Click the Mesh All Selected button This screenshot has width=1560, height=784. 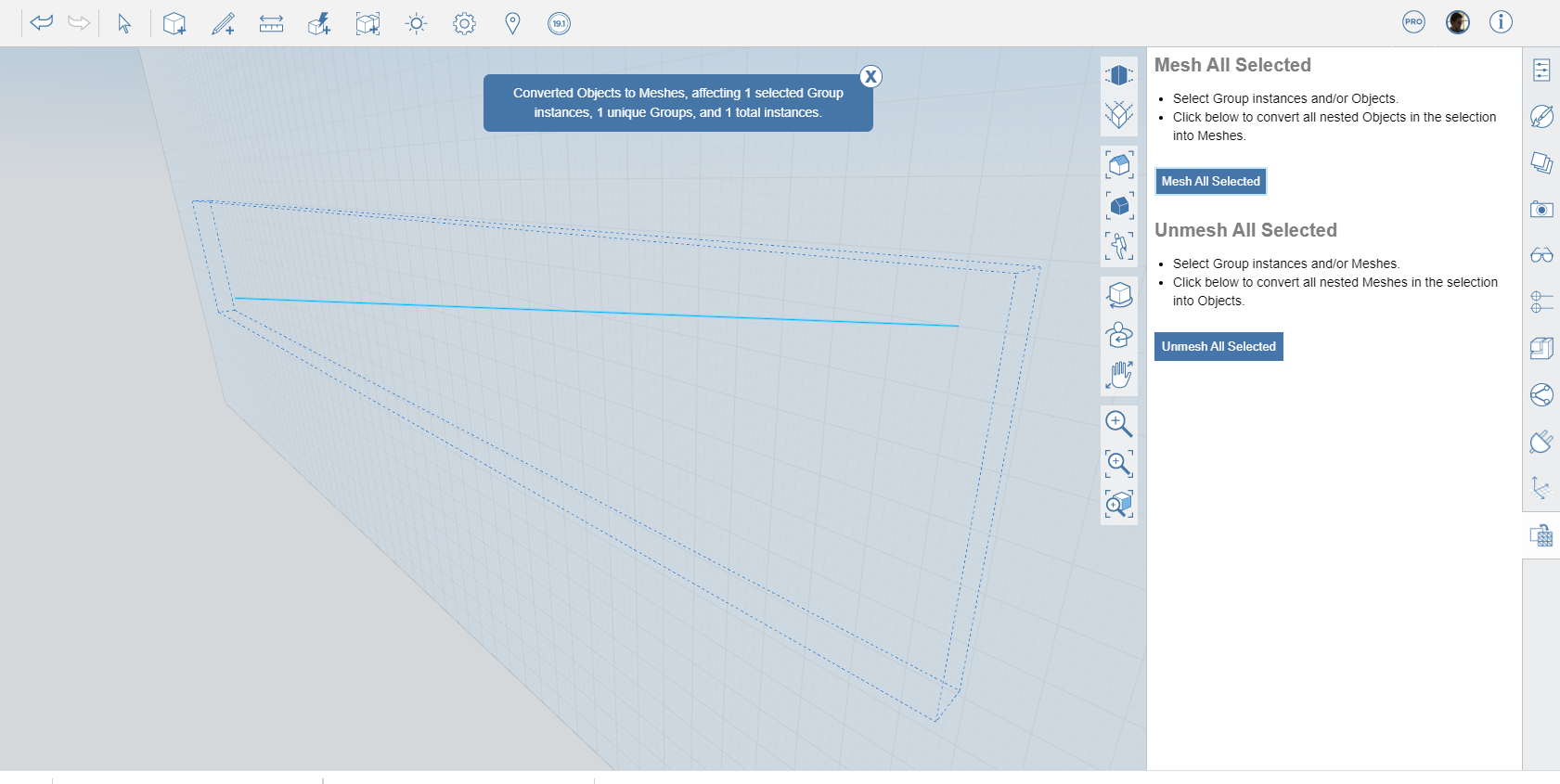pyautogui.click(x=1211, y=182)
